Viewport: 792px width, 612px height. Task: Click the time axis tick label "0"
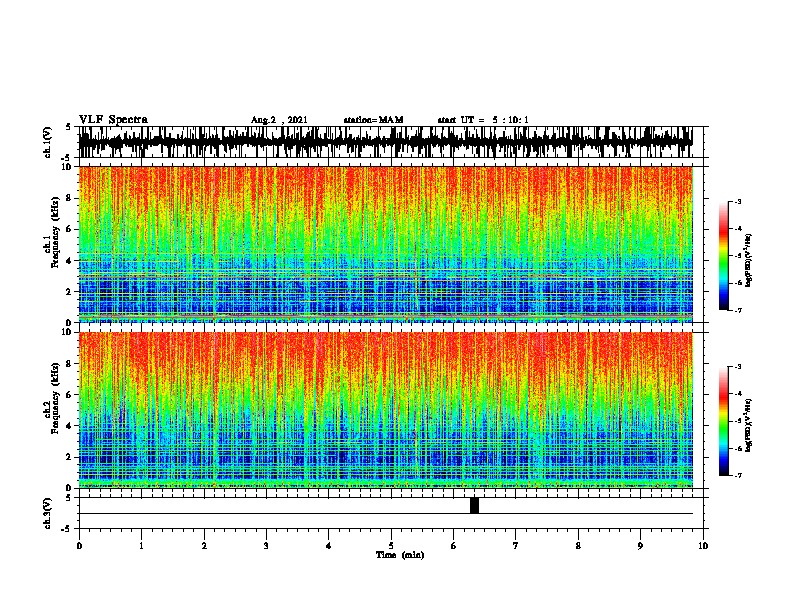coord(79,545)
